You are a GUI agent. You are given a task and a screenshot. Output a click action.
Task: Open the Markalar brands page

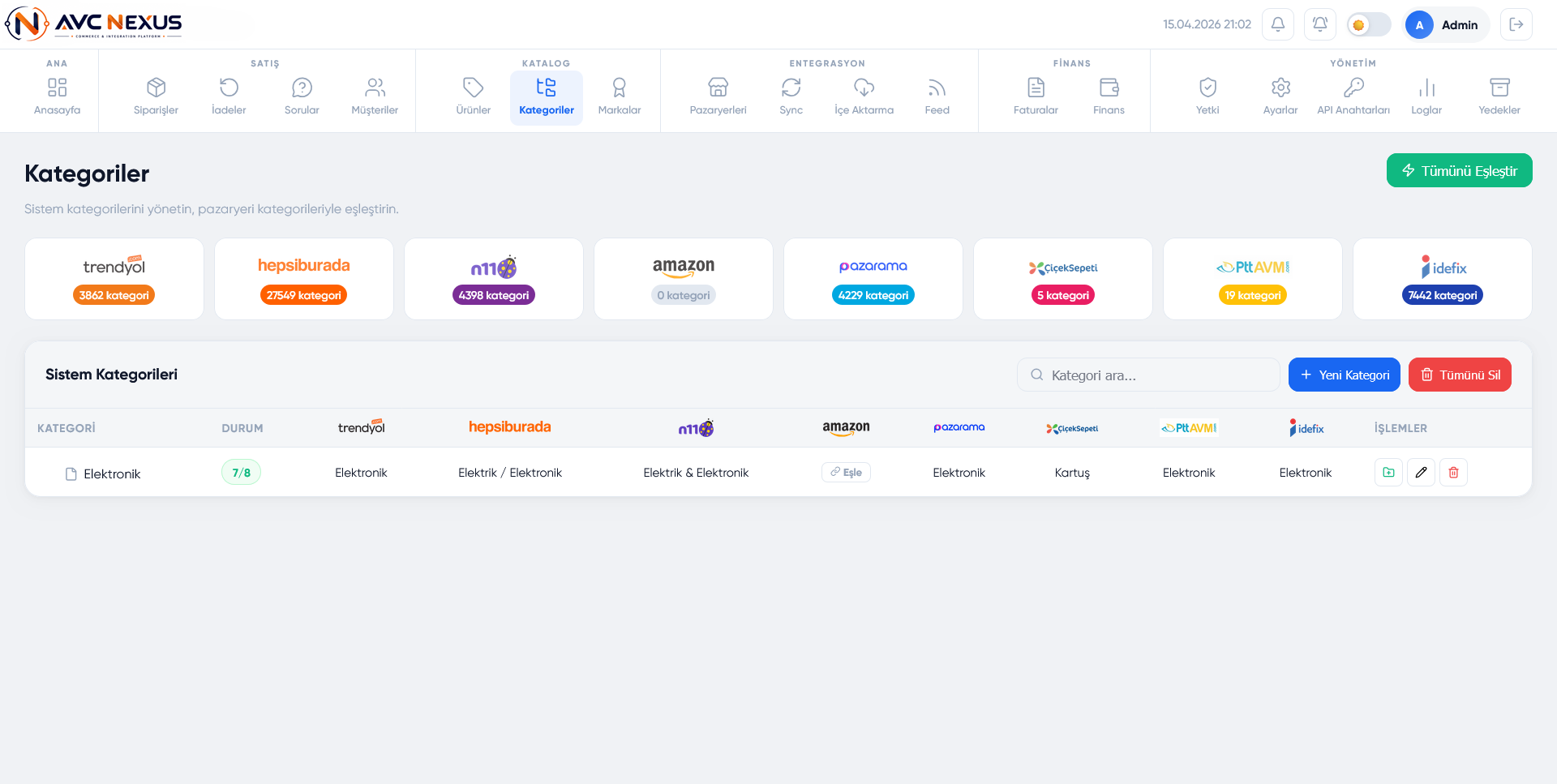[620, 97]
